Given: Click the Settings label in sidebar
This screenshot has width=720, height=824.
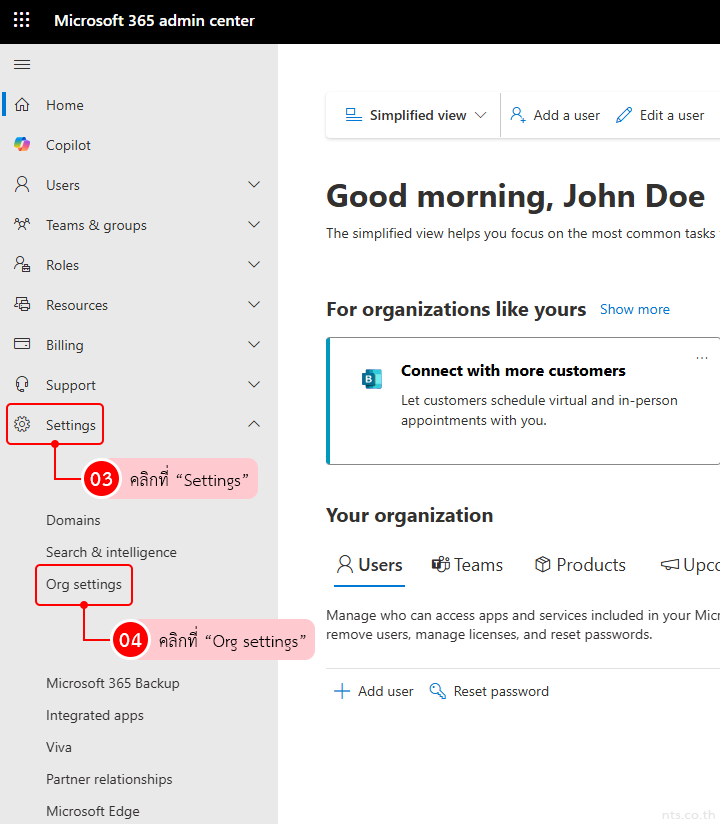Looking at the screenshot, I should point(71,425).
